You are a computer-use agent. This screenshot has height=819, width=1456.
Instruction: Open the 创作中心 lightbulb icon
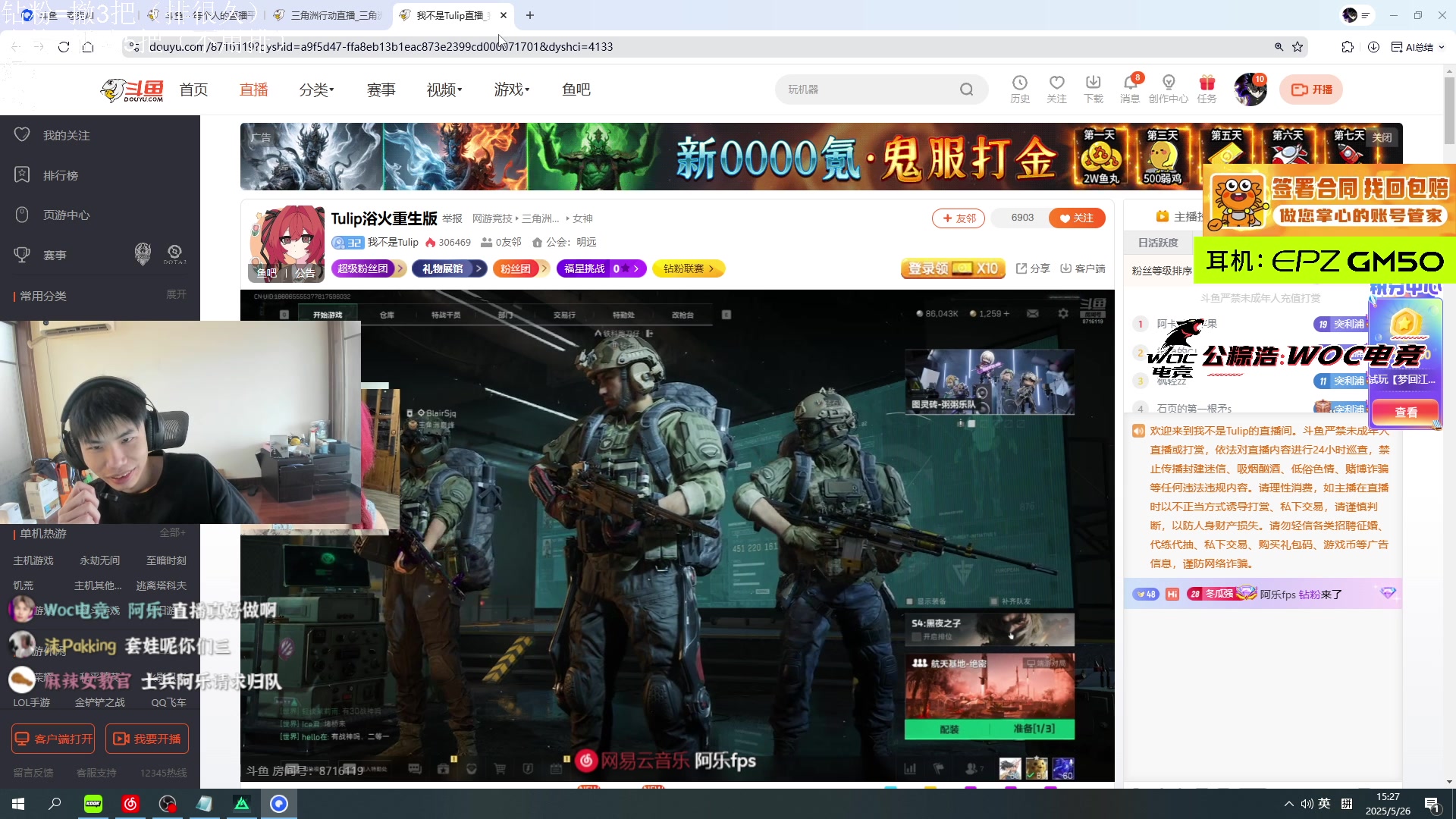[x=1169, y=89]
